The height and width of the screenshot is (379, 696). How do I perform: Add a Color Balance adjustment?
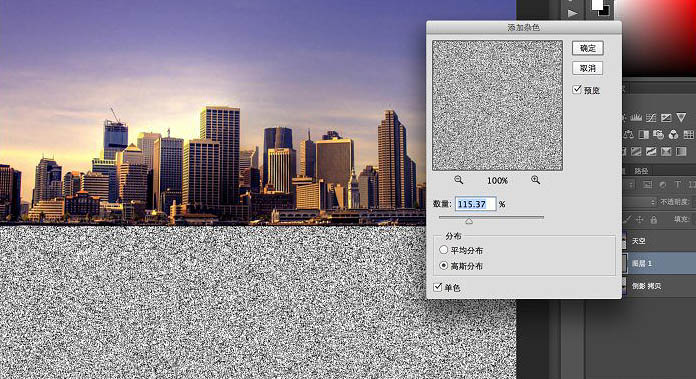[x=629, y=134]
